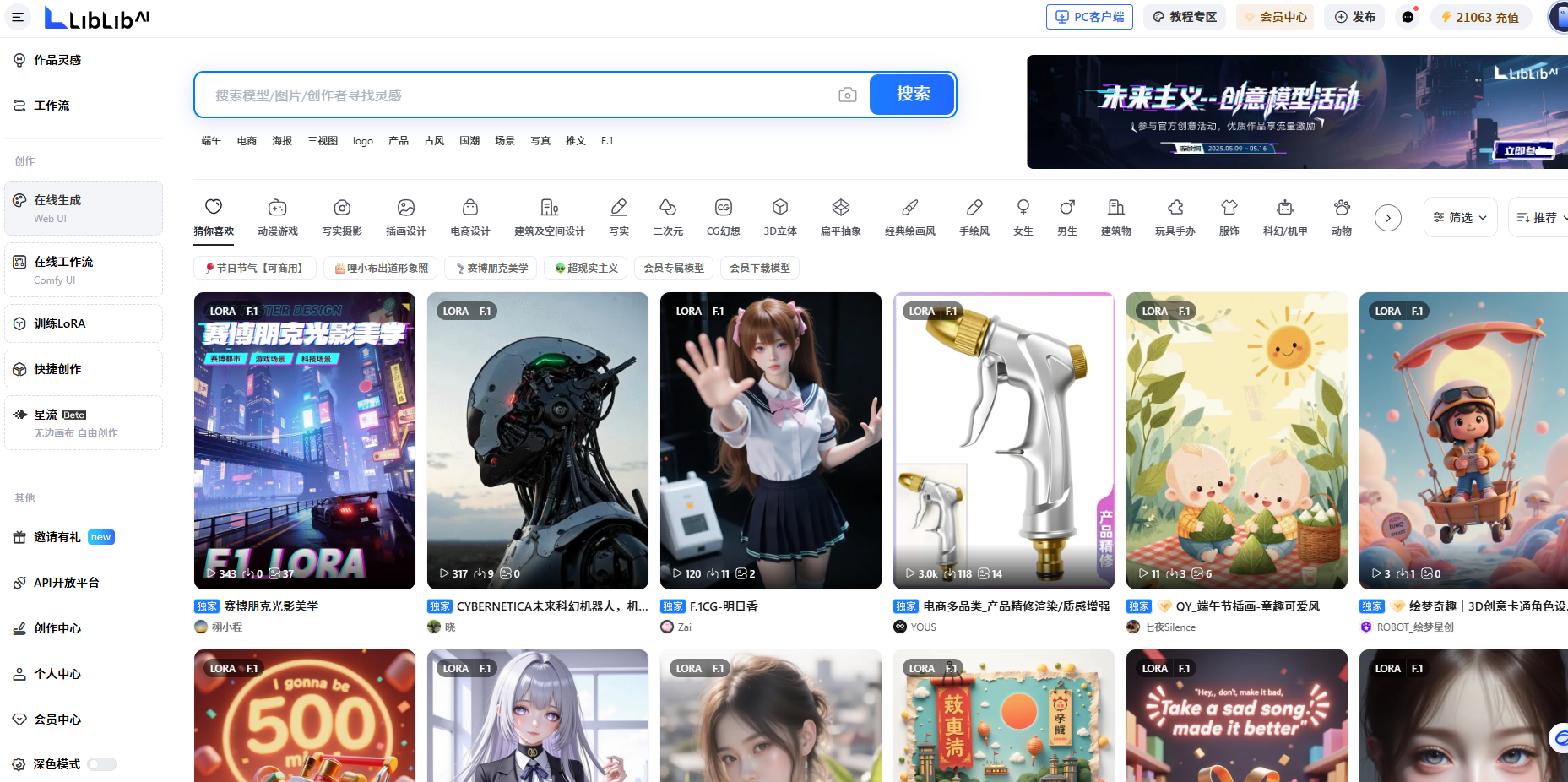1568x782 pixels.
Task: Open the 推荐 sort dropdown
Action: point(1540,217)
